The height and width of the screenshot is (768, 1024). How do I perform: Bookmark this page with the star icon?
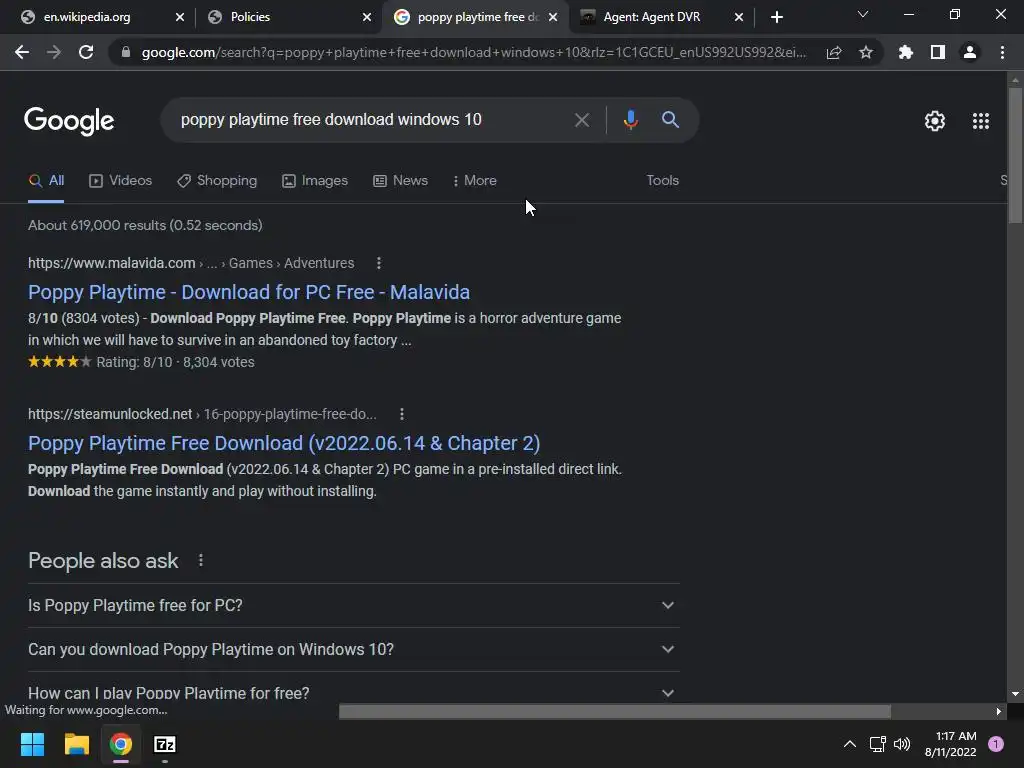pyautogui.click(x=866, y=52)
